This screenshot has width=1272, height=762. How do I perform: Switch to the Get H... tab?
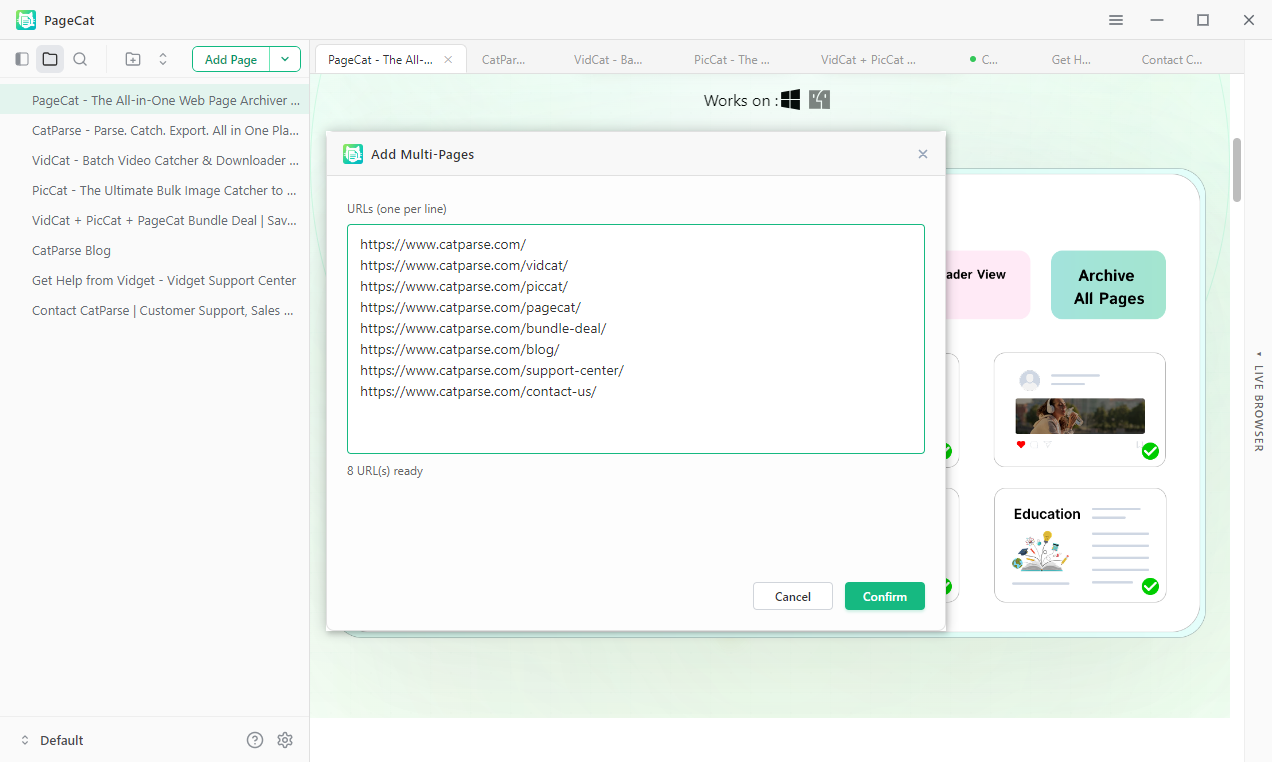1071,59
